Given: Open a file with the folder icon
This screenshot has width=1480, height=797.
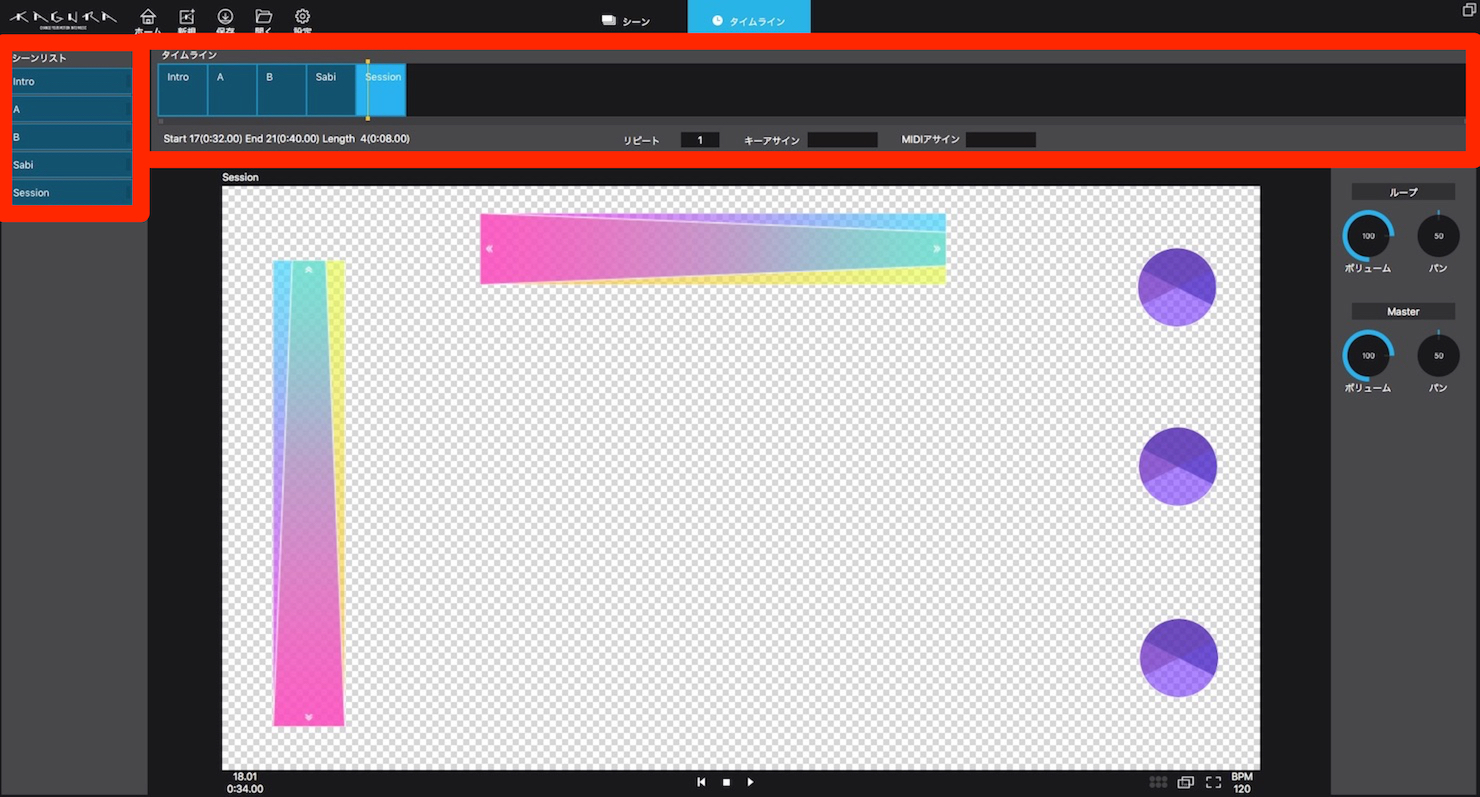Looking at the screenshot, I should [264, 18].
